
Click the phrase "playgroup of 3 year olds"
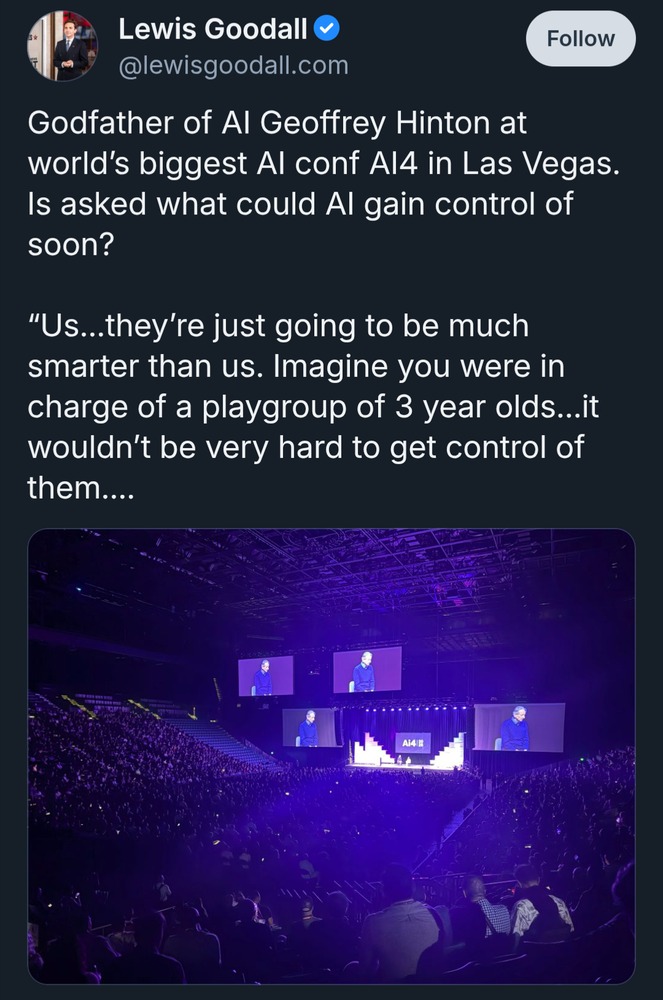(x=380, y=407)
